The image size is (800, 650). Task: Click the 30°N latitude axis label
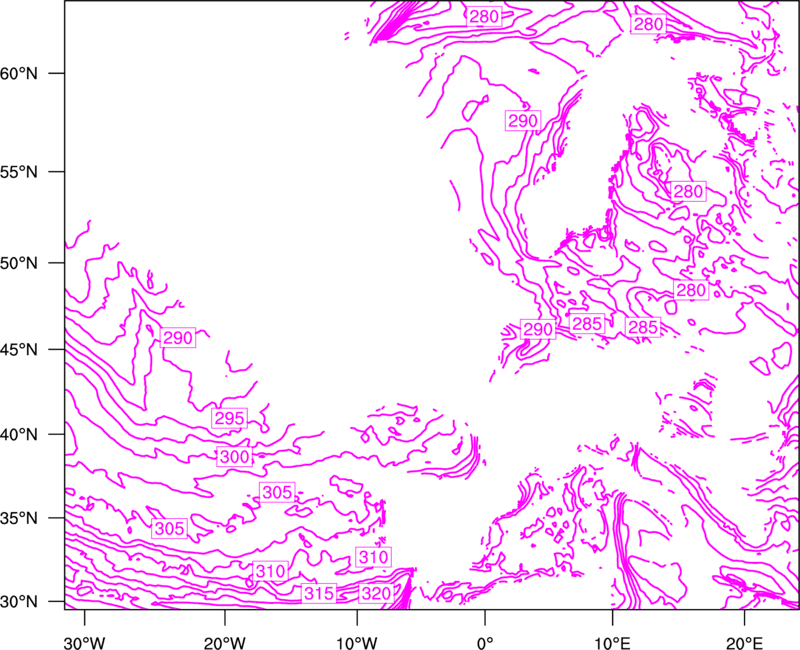(19, 602)
